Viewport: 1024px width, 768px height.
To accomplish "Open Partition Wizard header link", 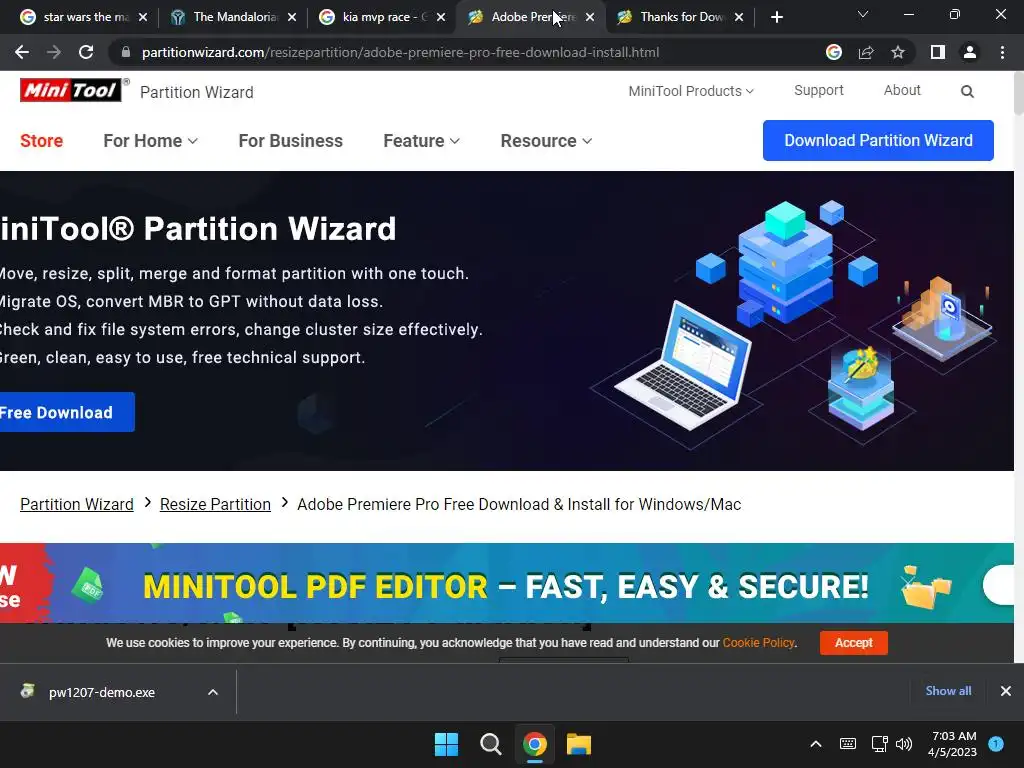I will 197,92.
